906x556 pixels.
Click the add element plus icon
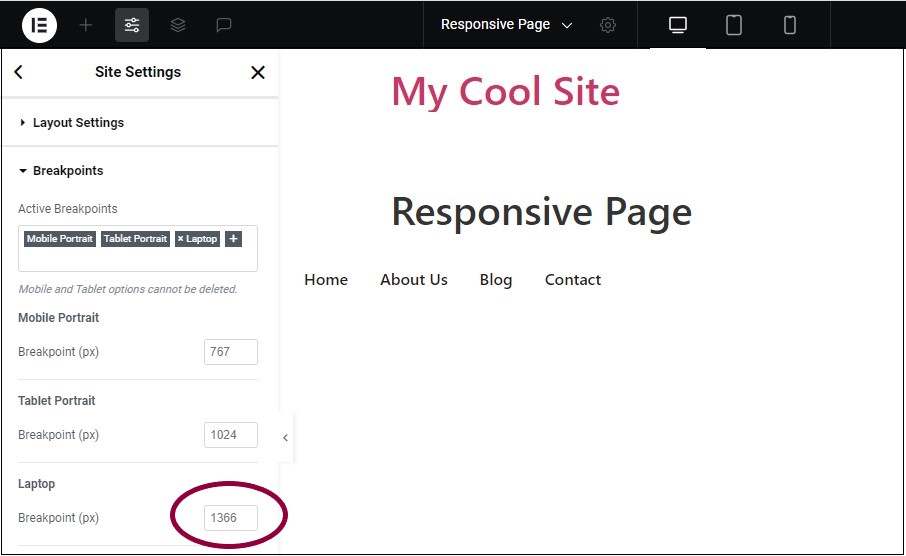86,25
